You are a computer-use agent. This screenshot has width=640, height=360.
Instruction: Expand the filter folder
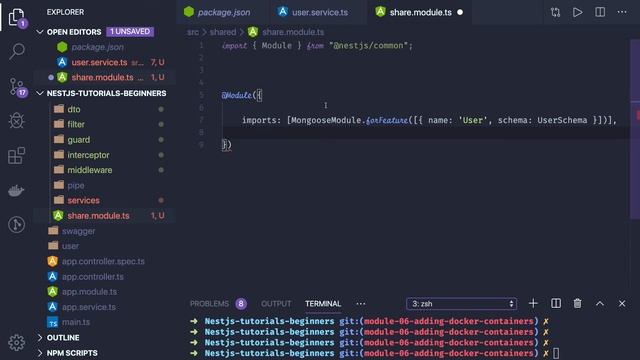(x=76, y=124)
